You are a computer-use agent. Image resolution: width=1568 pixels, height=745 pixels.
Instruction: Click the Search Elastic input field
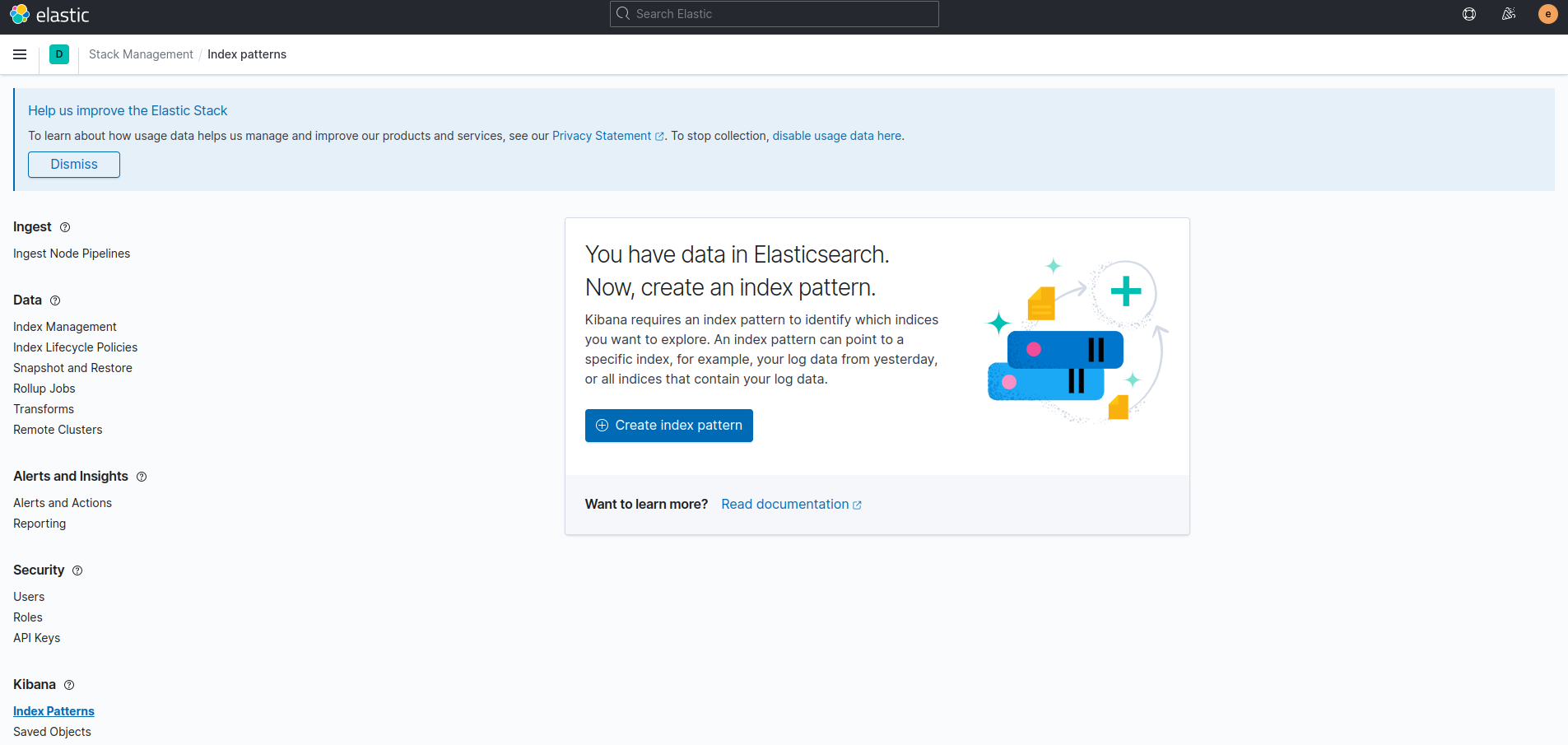tap(774, 14)
